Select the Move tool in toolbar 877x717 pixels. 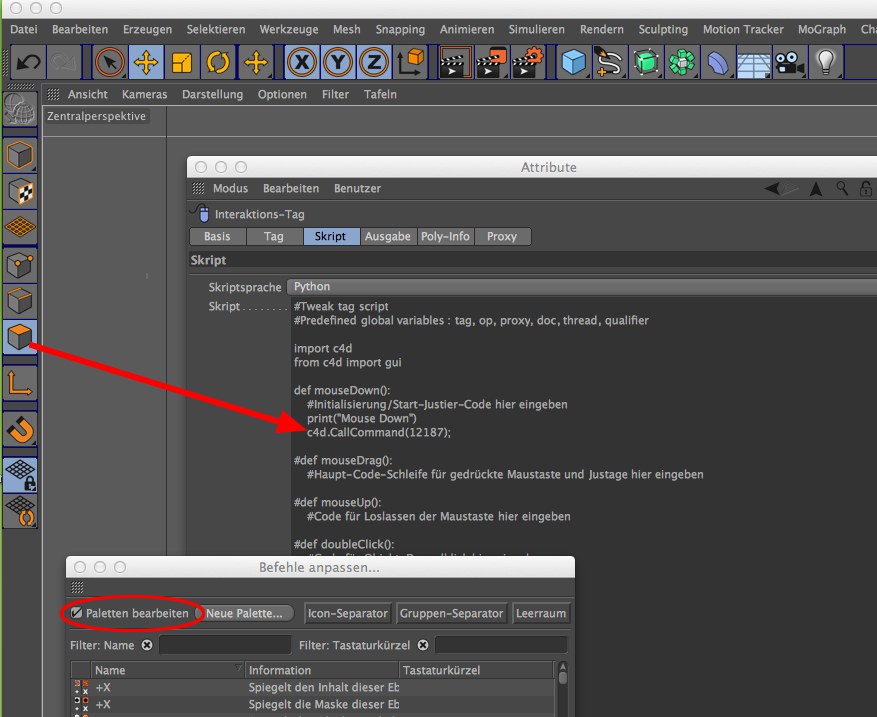click(x=146, y=64)
